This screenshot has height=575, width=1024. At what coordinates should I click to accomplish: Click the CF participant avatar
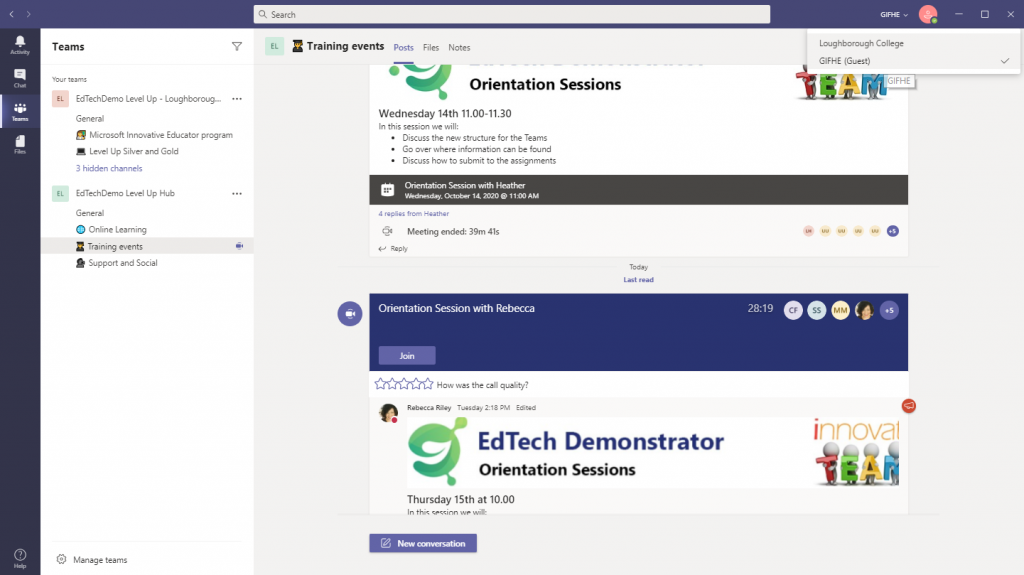tap(793, 310)
